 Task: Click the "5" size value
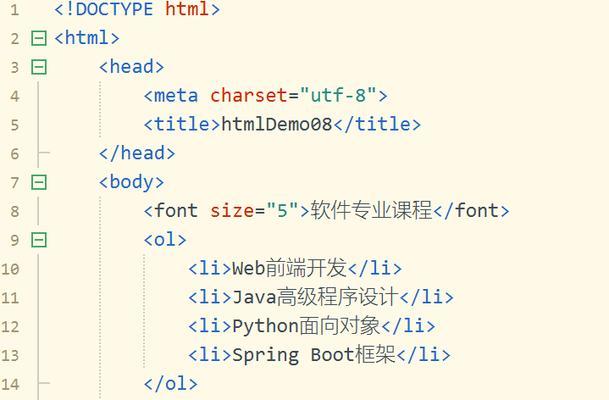coord(282,211)
